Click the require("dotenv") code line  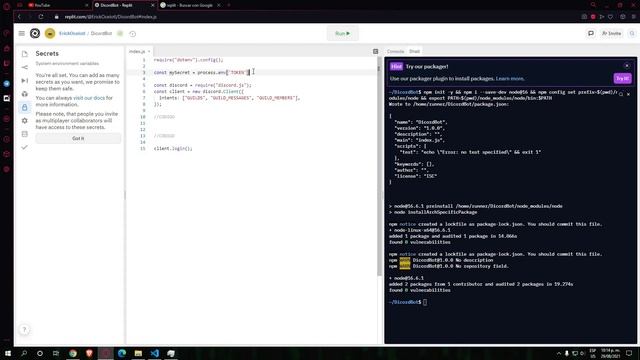pyautogui.click(x=189, y=60)
